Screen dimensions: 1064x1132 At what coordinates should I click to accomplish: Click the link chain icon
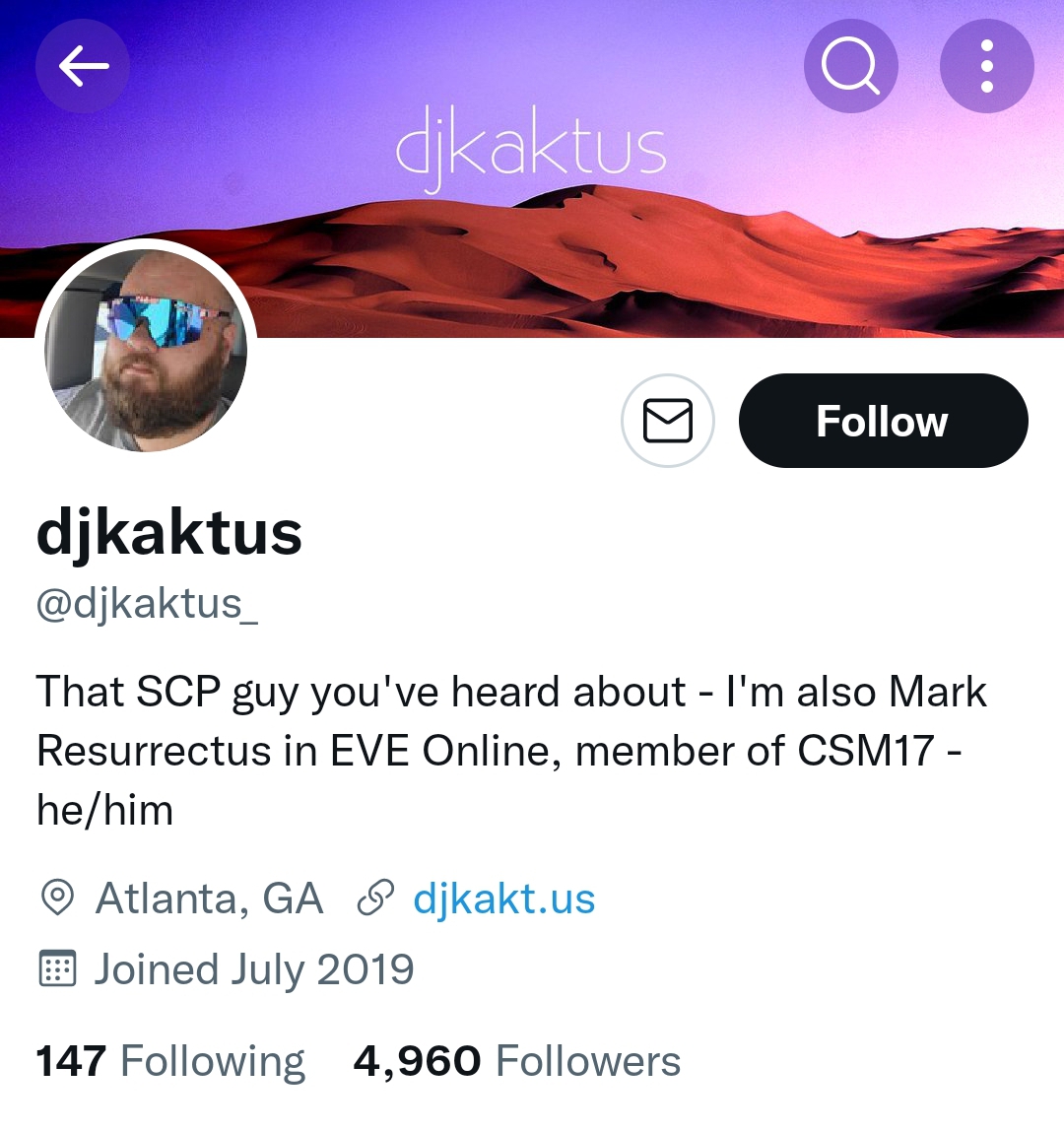(375, 898)
